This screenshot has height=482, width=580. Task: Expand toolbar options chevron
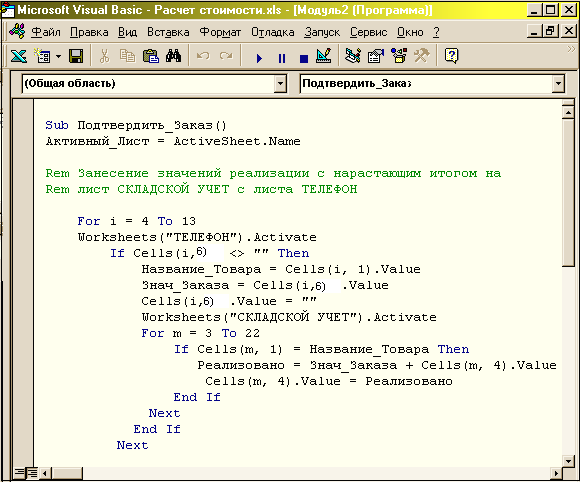(571, 48)
